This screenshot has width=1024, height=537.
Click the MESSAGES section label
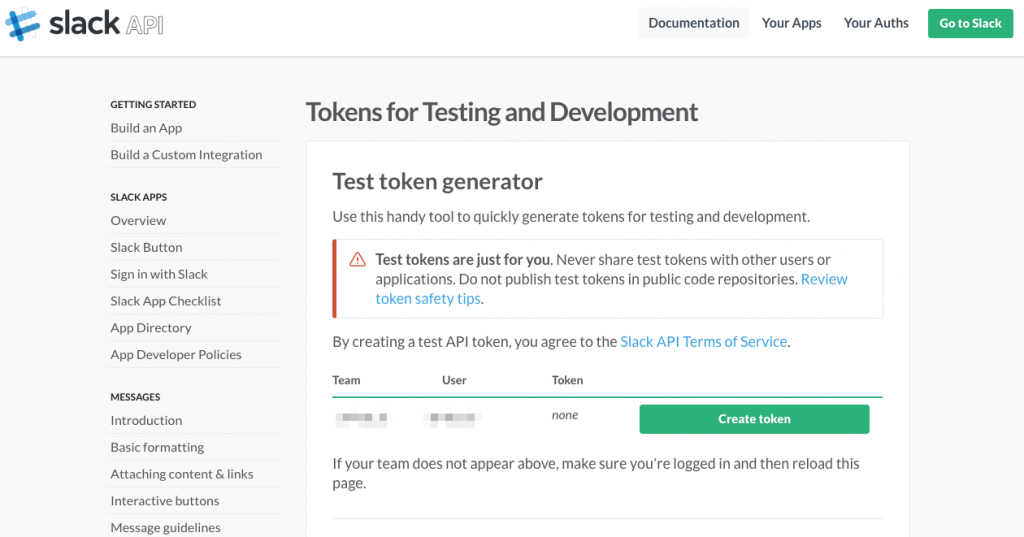pyautogui.click(x=135, y=397)
